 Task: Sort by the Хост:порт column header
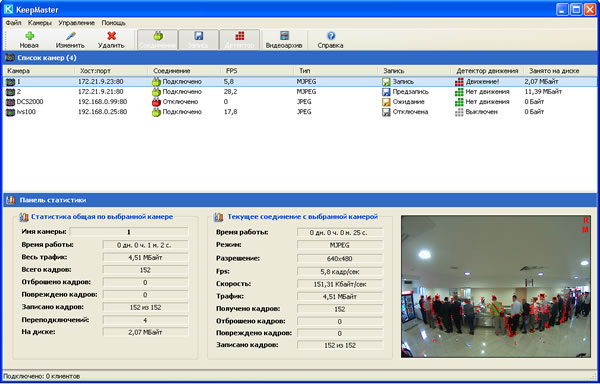point(111,71)
